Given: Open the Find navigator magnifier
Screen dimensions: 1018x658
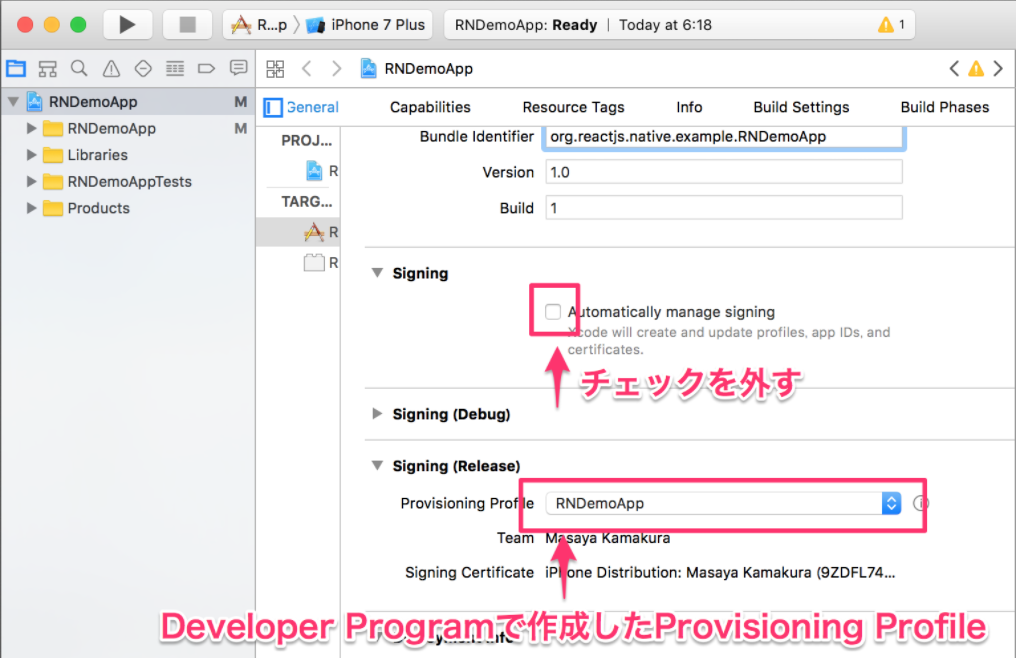Looking at the screenshot, I should pos(79,68).
